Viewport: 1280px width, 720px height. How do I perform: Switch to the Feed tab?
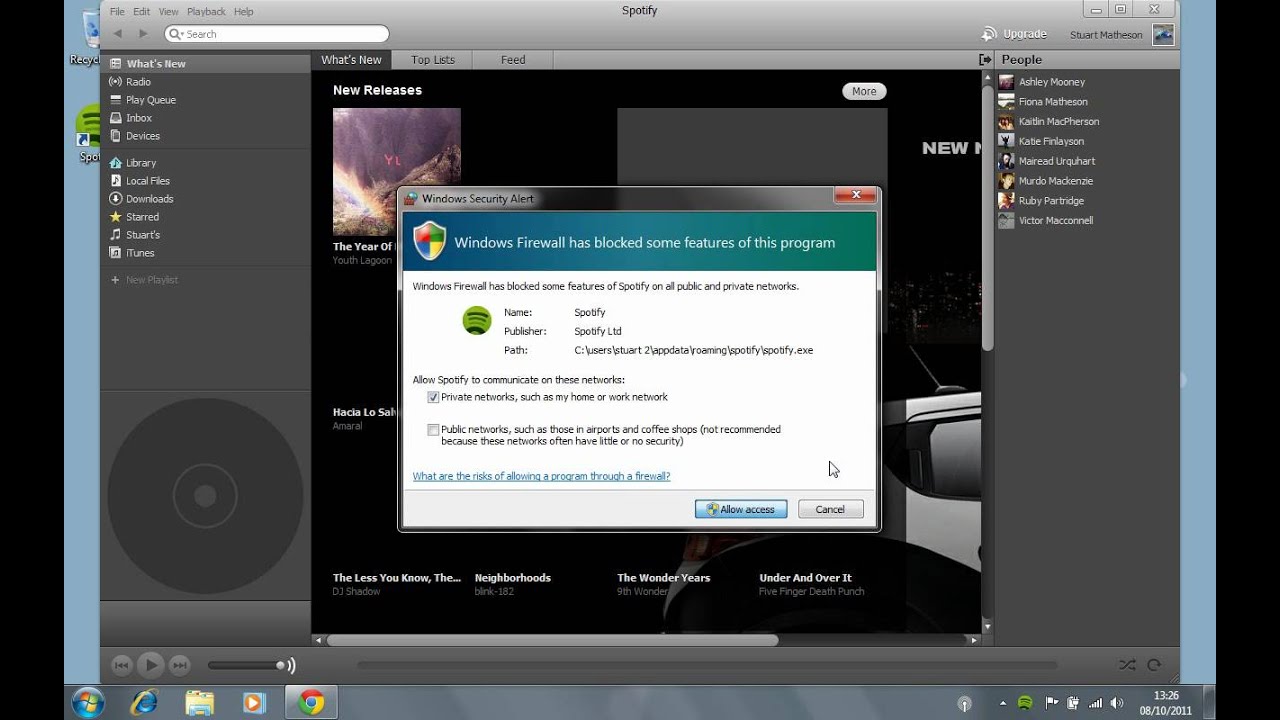coord(513,60)
